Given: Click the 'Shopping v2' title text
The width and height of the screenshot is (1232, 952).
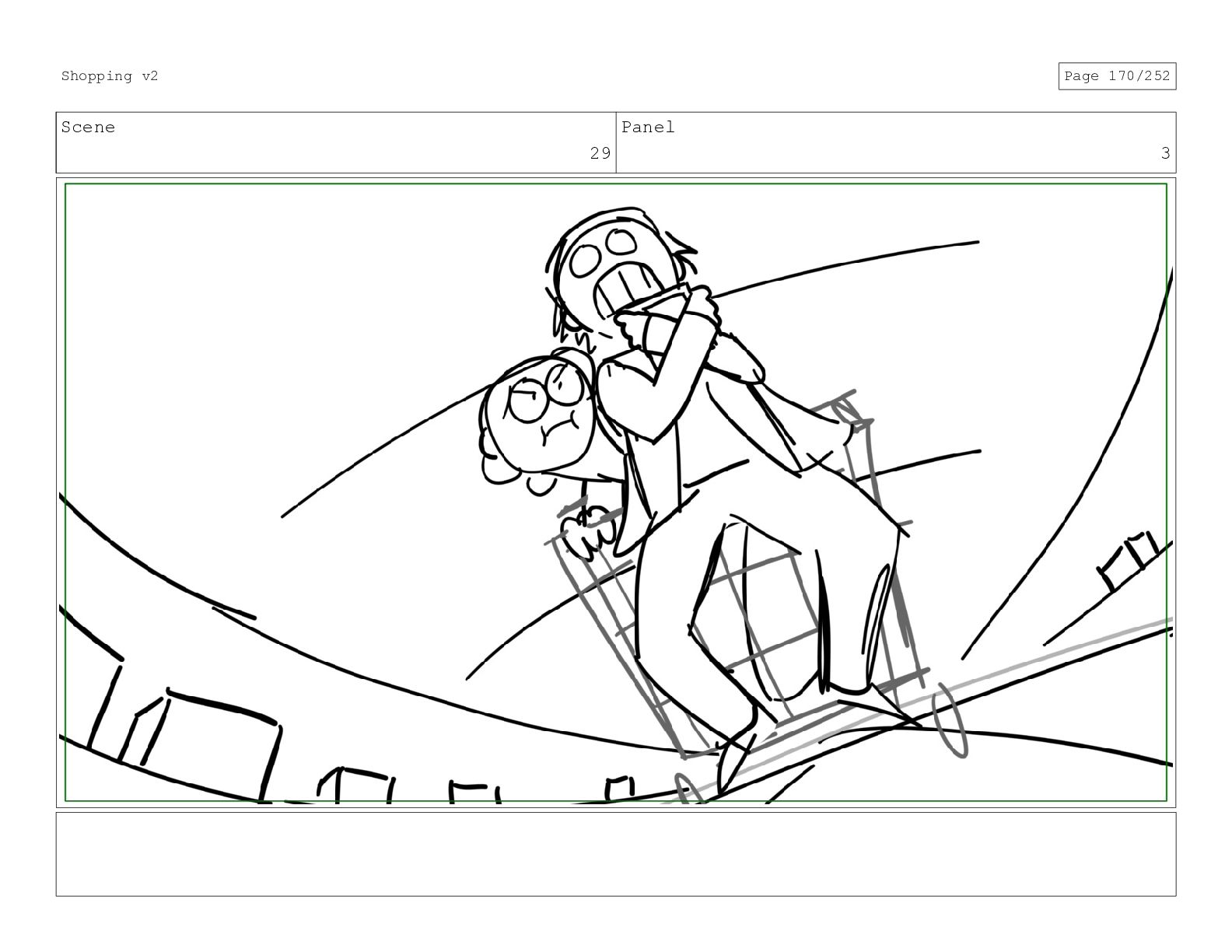Looking at the screenshot, I should [110, 76].
